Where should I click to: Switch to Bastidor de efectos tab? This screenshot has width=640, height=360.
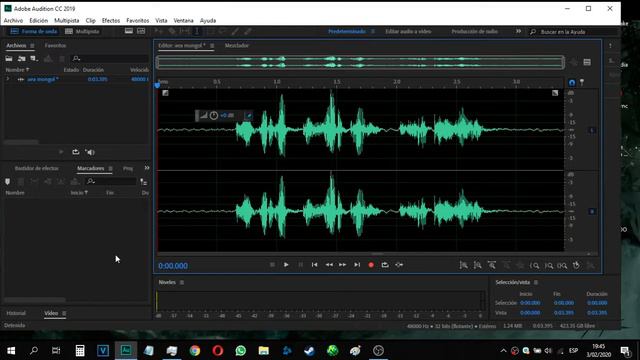[37, 168]
